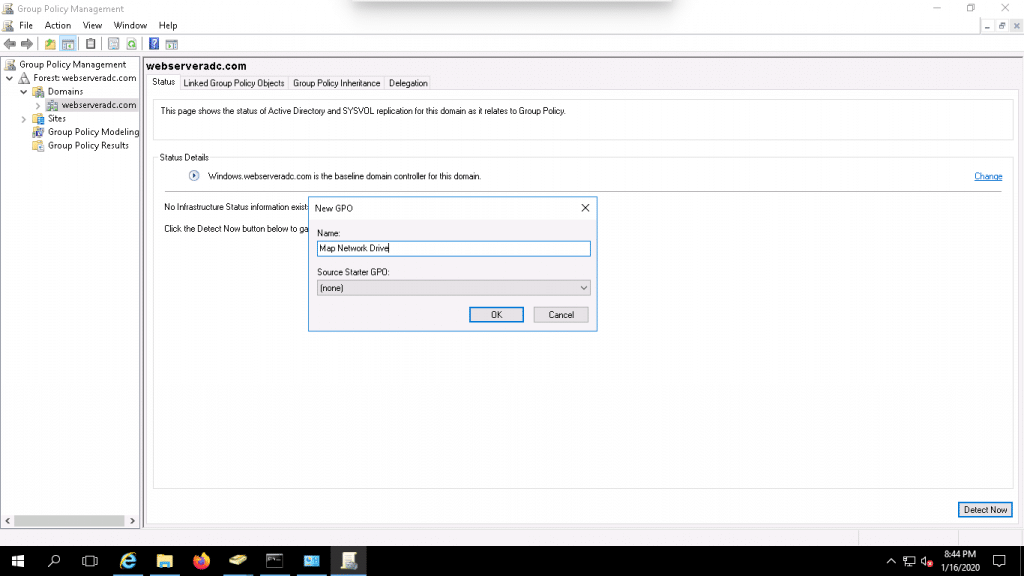Open the Source Starter GPO dropdown

point(453,288)
